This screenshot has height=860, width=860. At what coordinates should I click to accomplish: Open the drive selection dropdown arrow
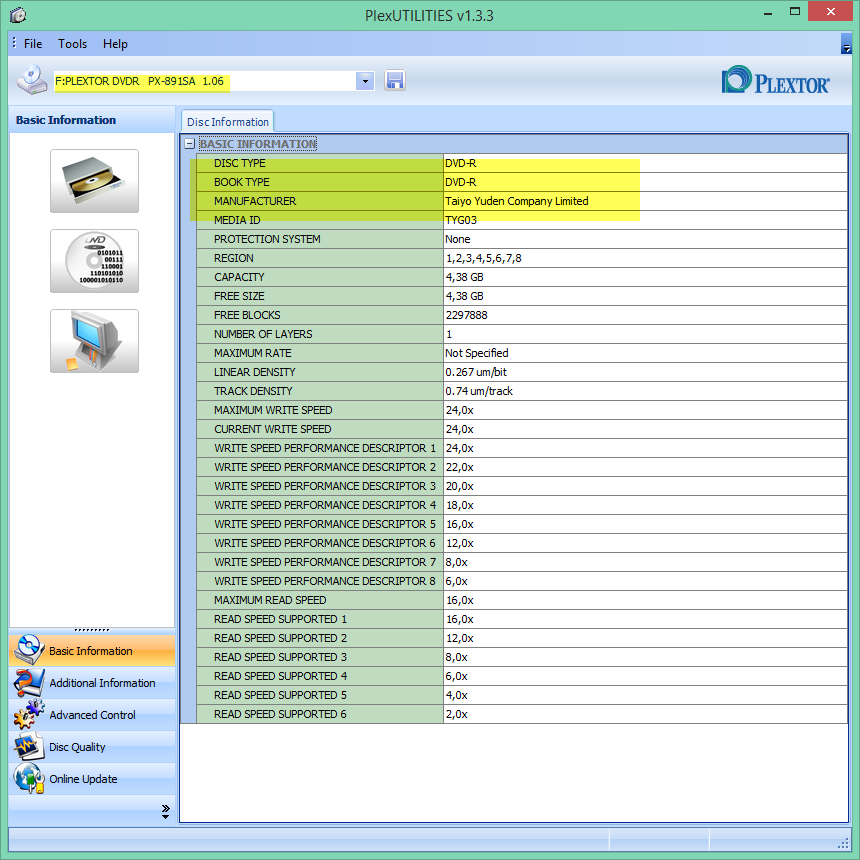pyautogui.click(x=365, y=82)
